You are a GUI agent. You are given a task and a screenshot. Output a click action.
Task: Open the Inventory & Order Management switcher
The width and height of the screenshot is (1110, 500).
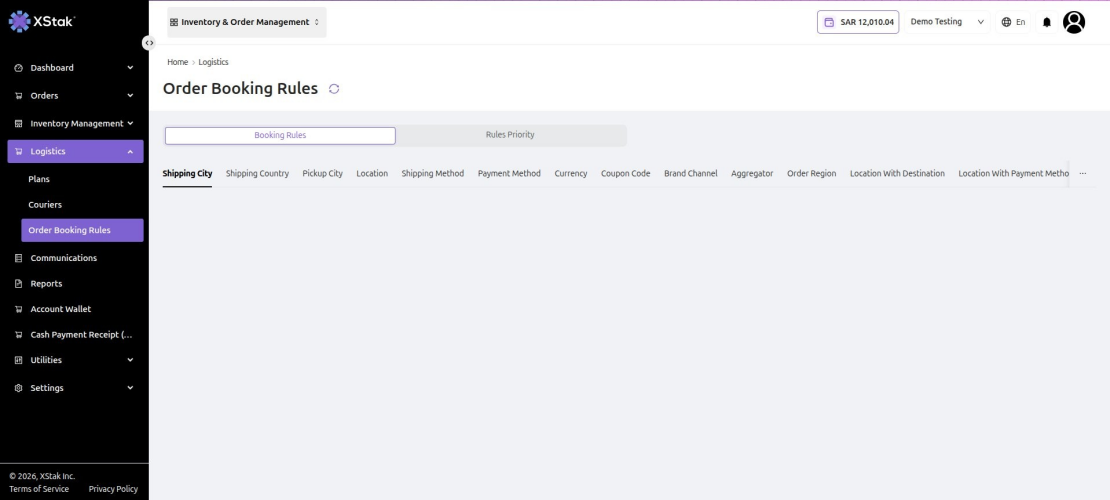coord(246,22)
